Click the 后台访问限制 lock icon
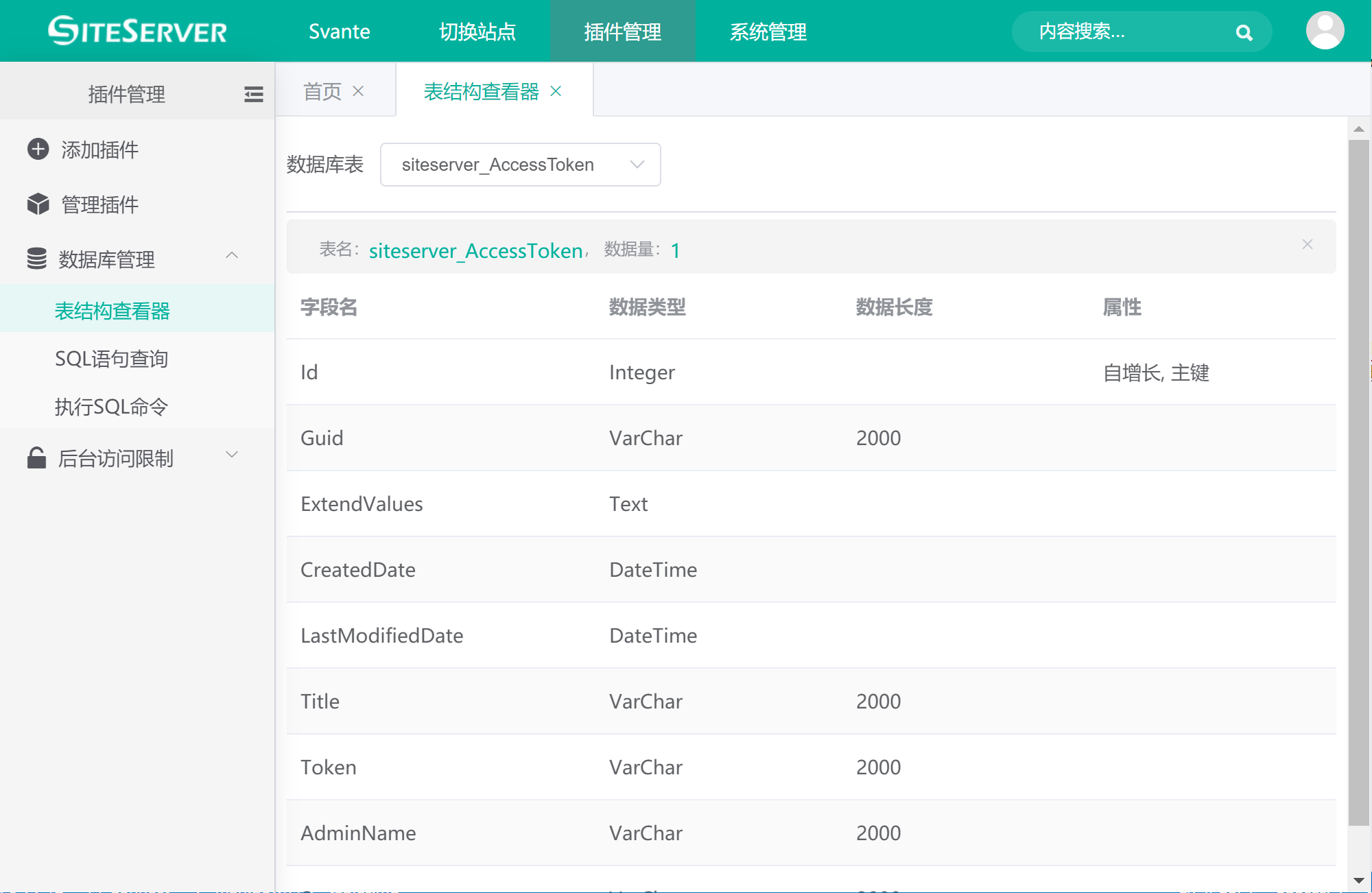 tap(36, 457)
